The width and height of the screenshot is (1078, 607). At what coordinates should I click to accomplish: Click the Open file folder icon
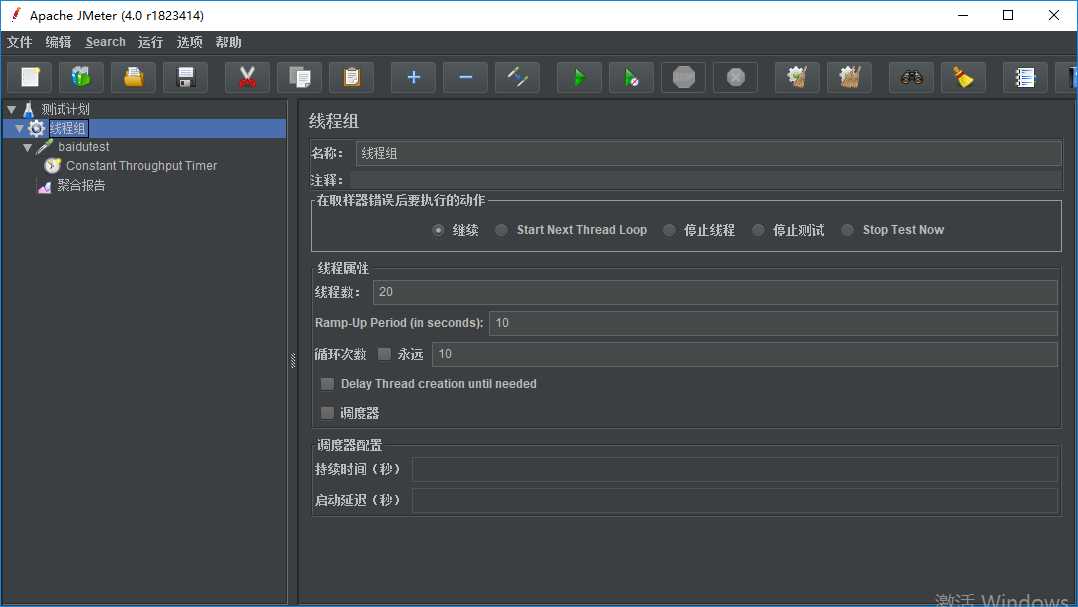click(133, 77)
